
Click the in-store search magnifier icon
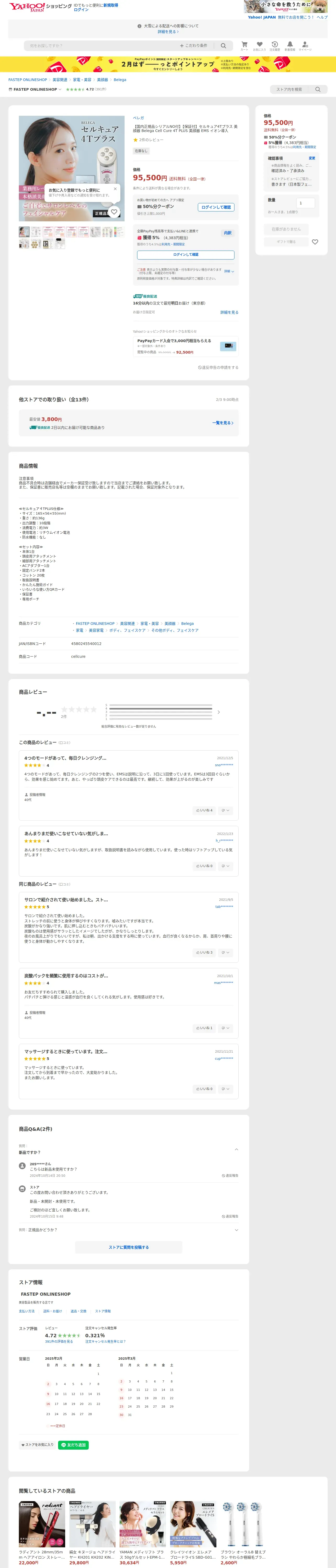(x=318, y=89)
